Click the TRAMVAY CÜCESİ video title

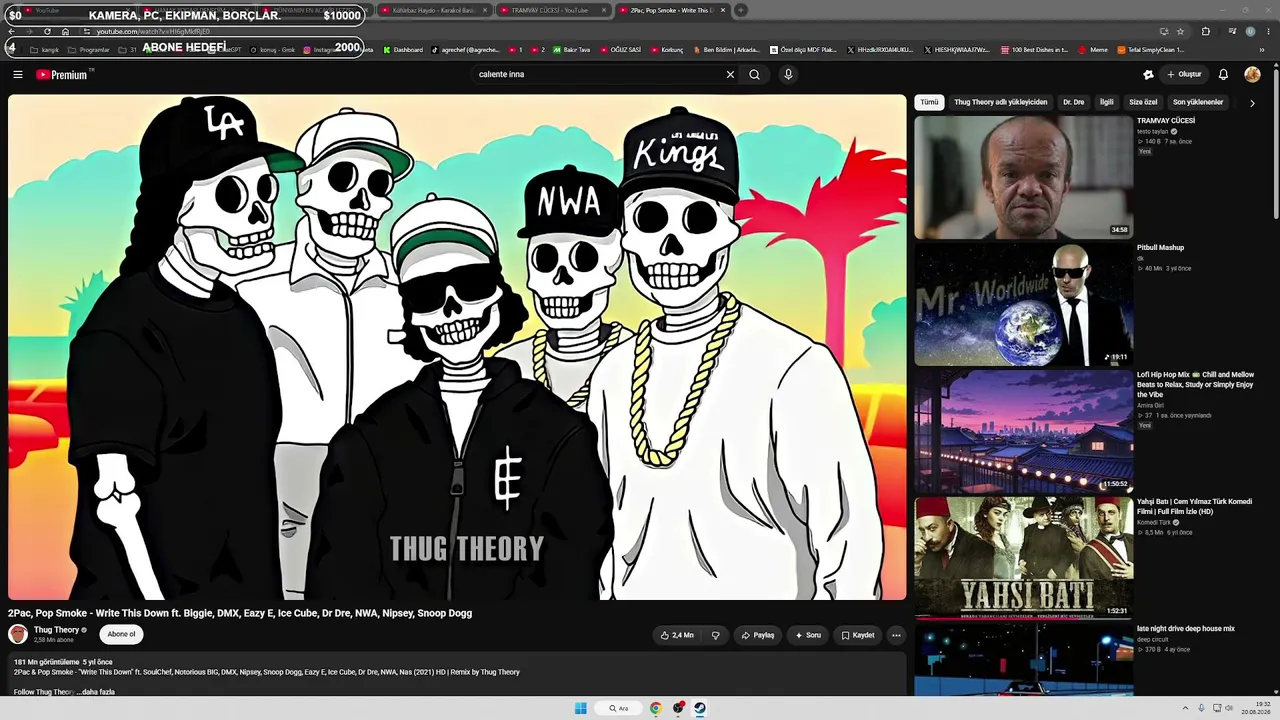[1166, 121]
